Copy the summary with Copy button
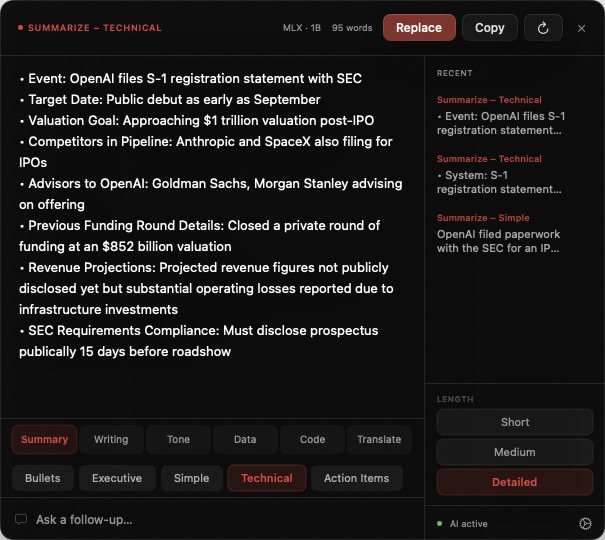This screenshot has width=605, height=540. (490, 28)
